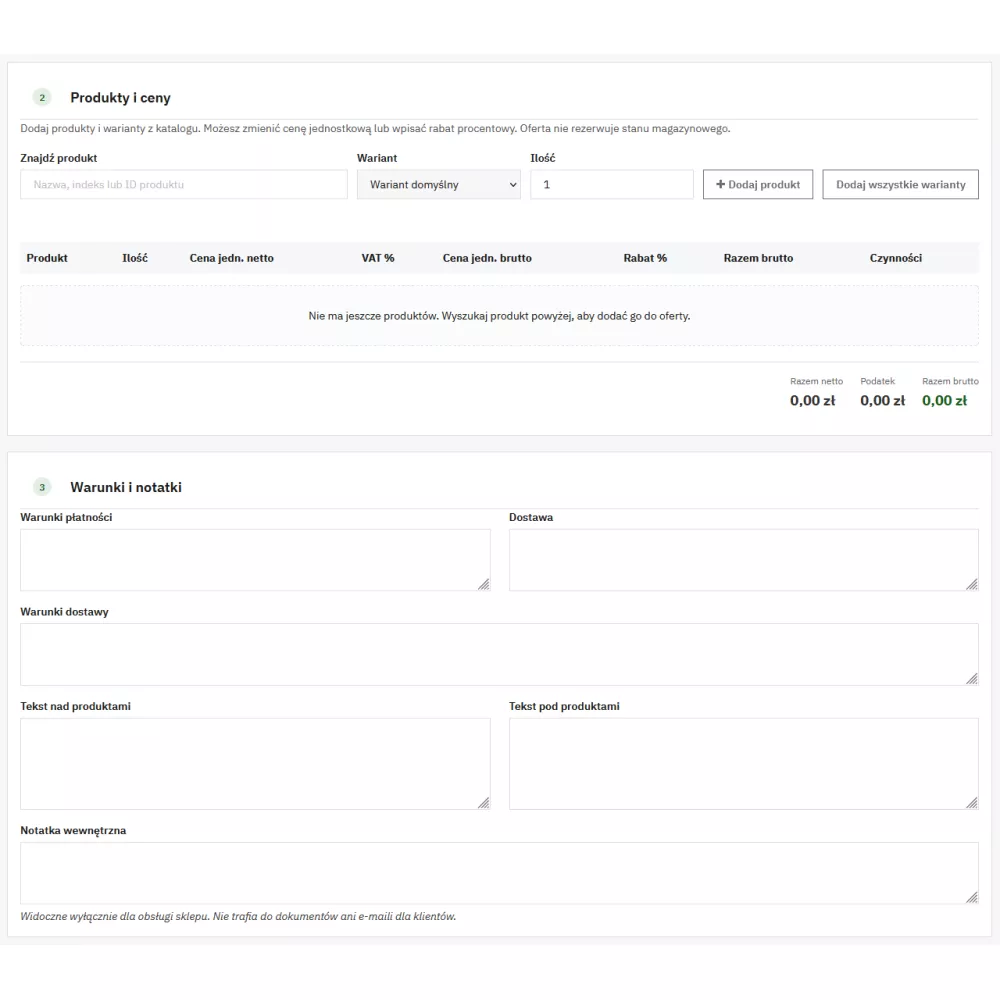Image resolution: width=1000 pixels, height=1000 pixels.
Task: Click the Tekst nad produktami text area
Action: (255, 764)
